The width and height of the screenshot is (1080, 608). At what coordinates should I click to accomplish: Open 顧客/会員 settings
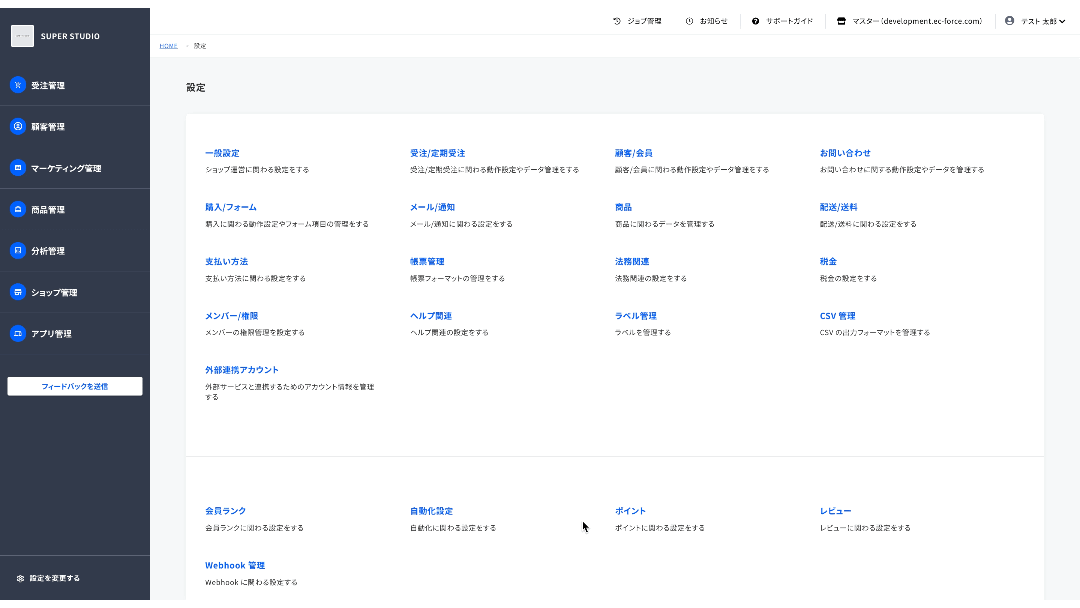click(634, 153)
